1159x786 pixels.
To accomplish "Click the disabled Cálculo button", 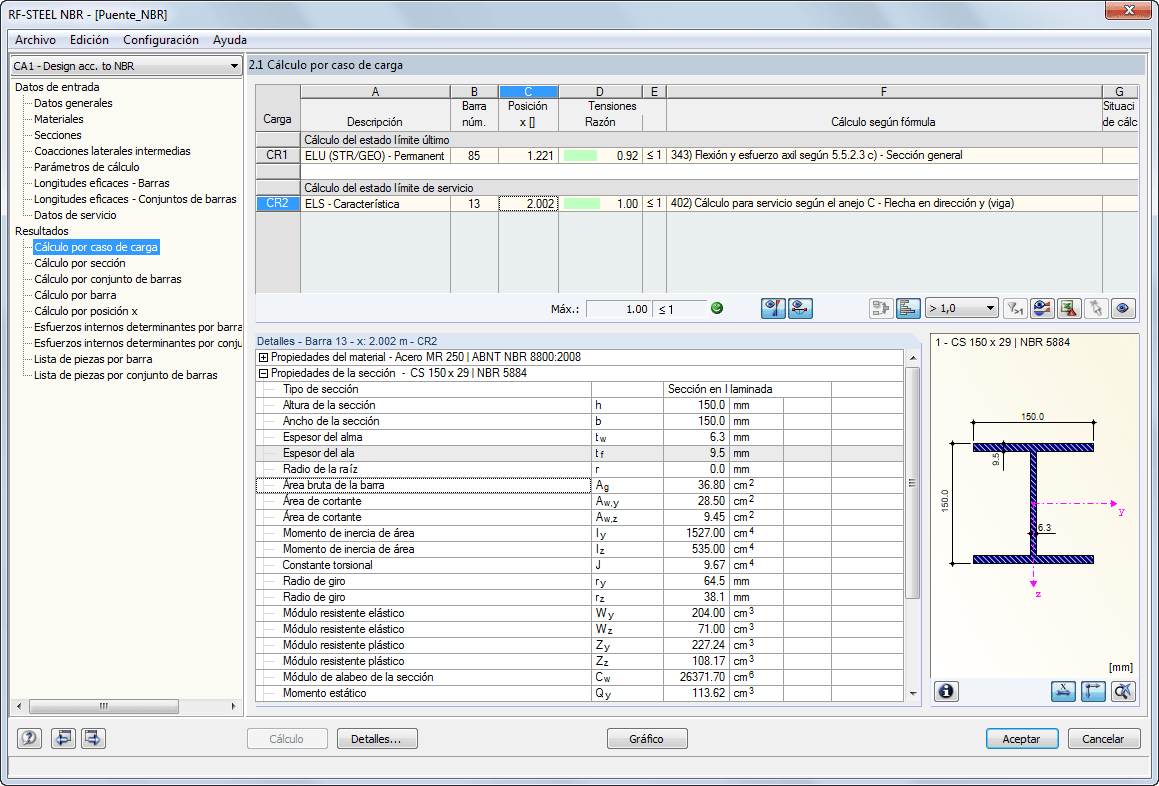I will point(287,739).
